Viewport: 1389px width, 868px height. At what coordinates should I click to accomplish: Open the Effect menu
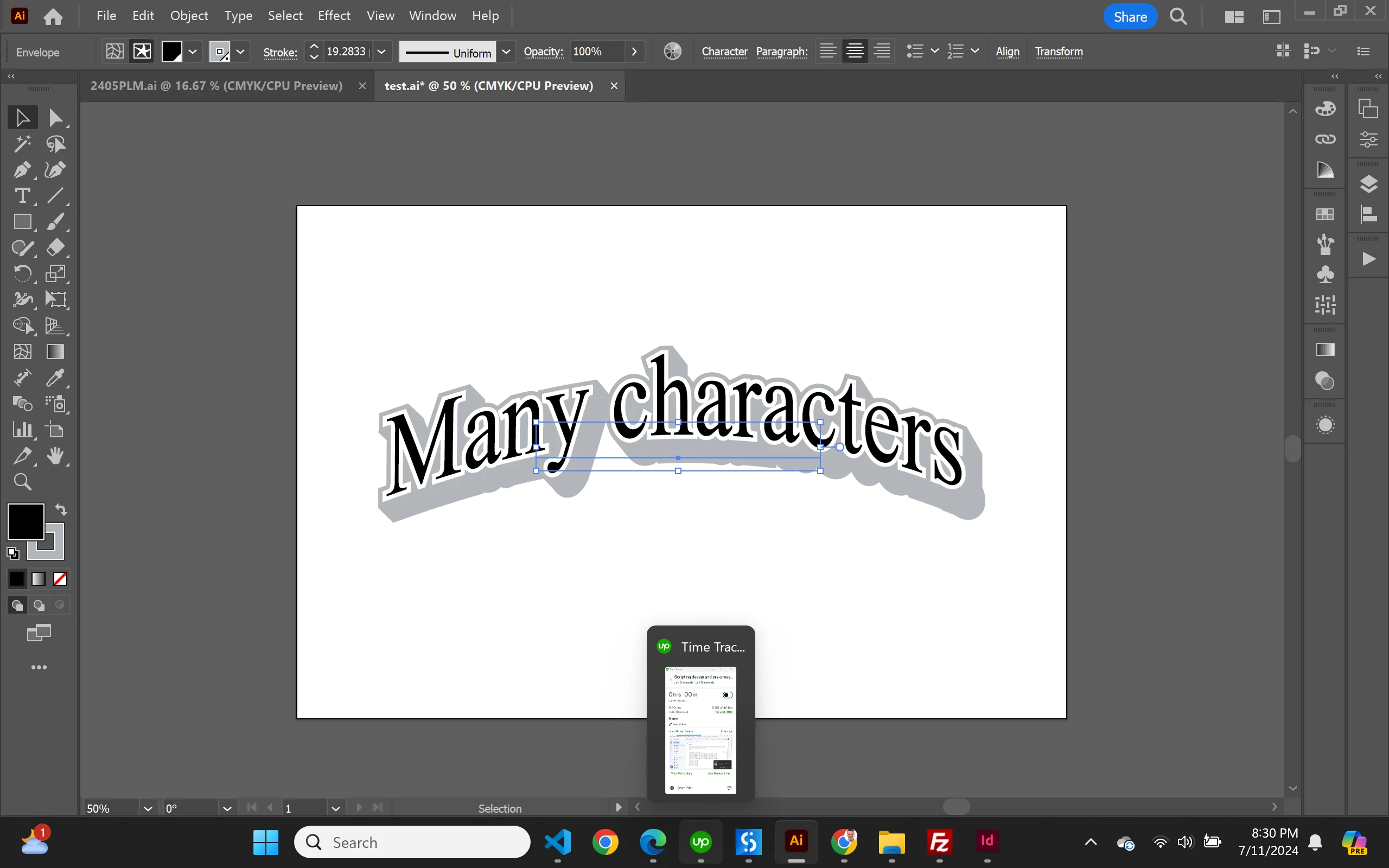coord(334,16)
